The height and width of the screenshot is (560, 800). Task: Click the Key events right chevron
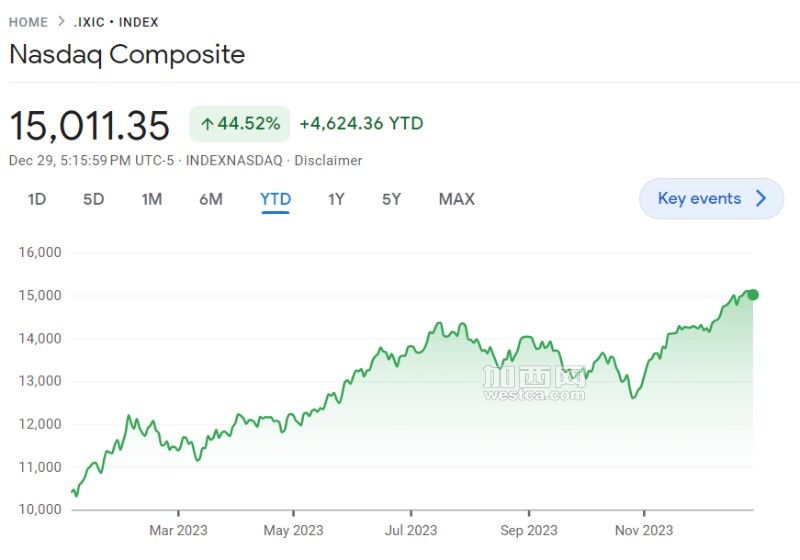[761, 198]
